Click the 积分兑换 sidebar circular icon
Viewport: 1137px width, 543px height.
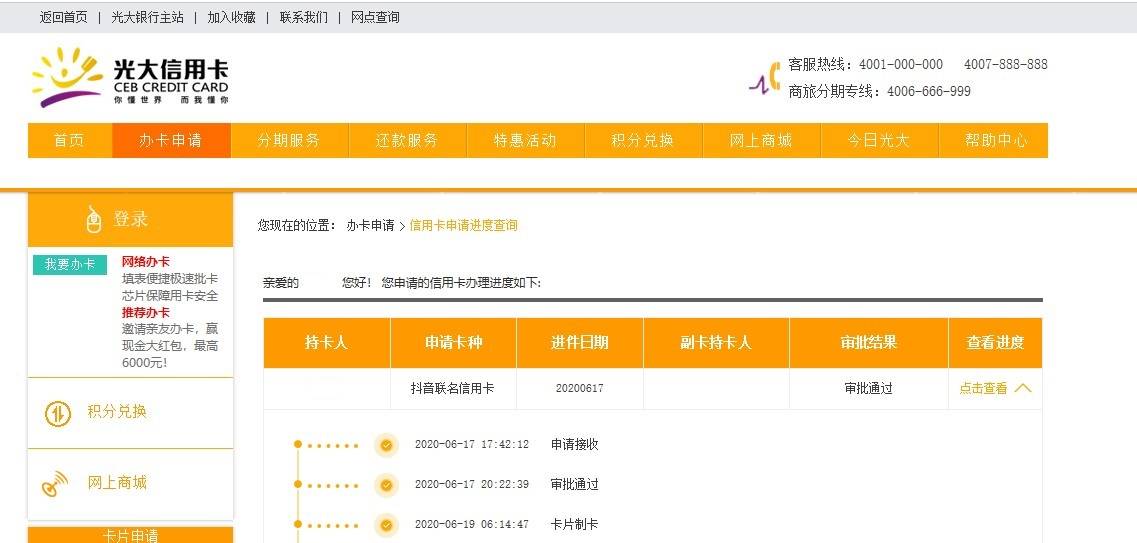coord(58,413)
